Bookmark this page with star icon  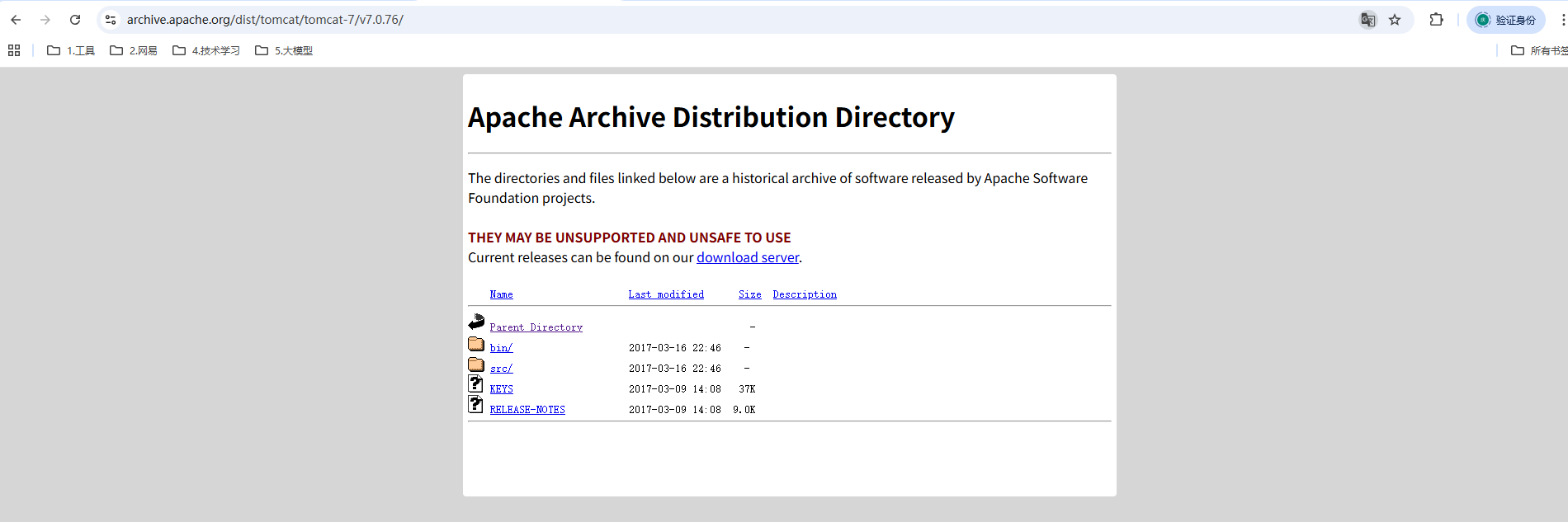1395,20
